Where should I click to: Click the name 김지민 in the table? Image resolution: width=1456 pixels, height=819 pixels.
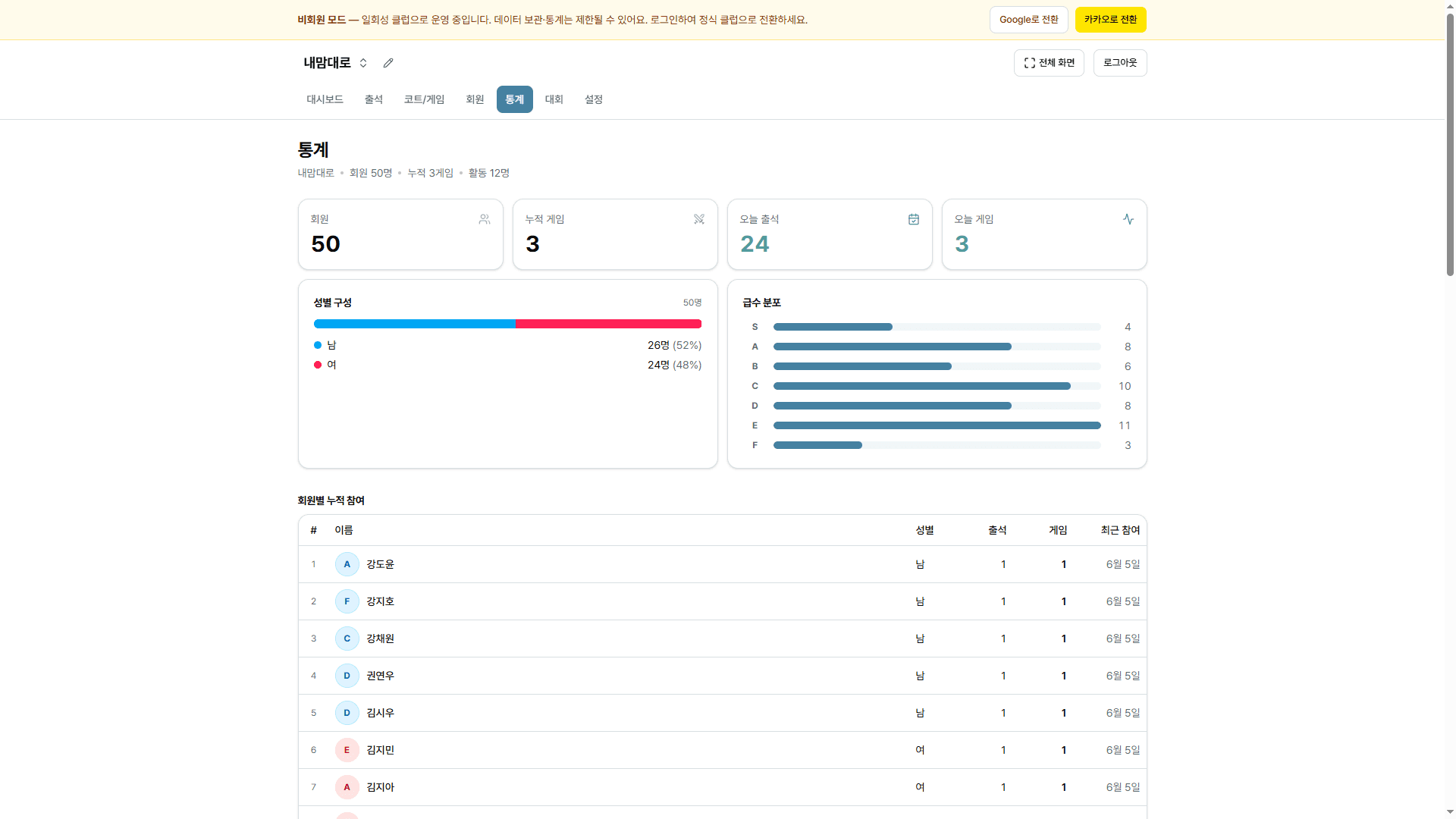380,750
